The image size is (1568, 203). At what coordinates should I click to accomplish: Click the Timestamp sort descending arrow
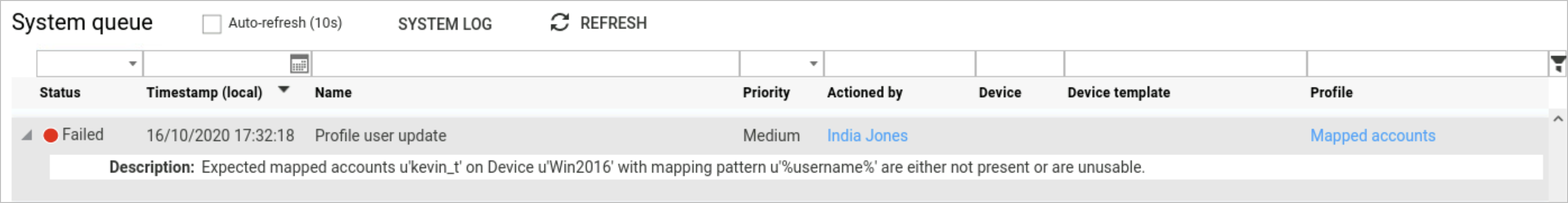coord(283,89)
